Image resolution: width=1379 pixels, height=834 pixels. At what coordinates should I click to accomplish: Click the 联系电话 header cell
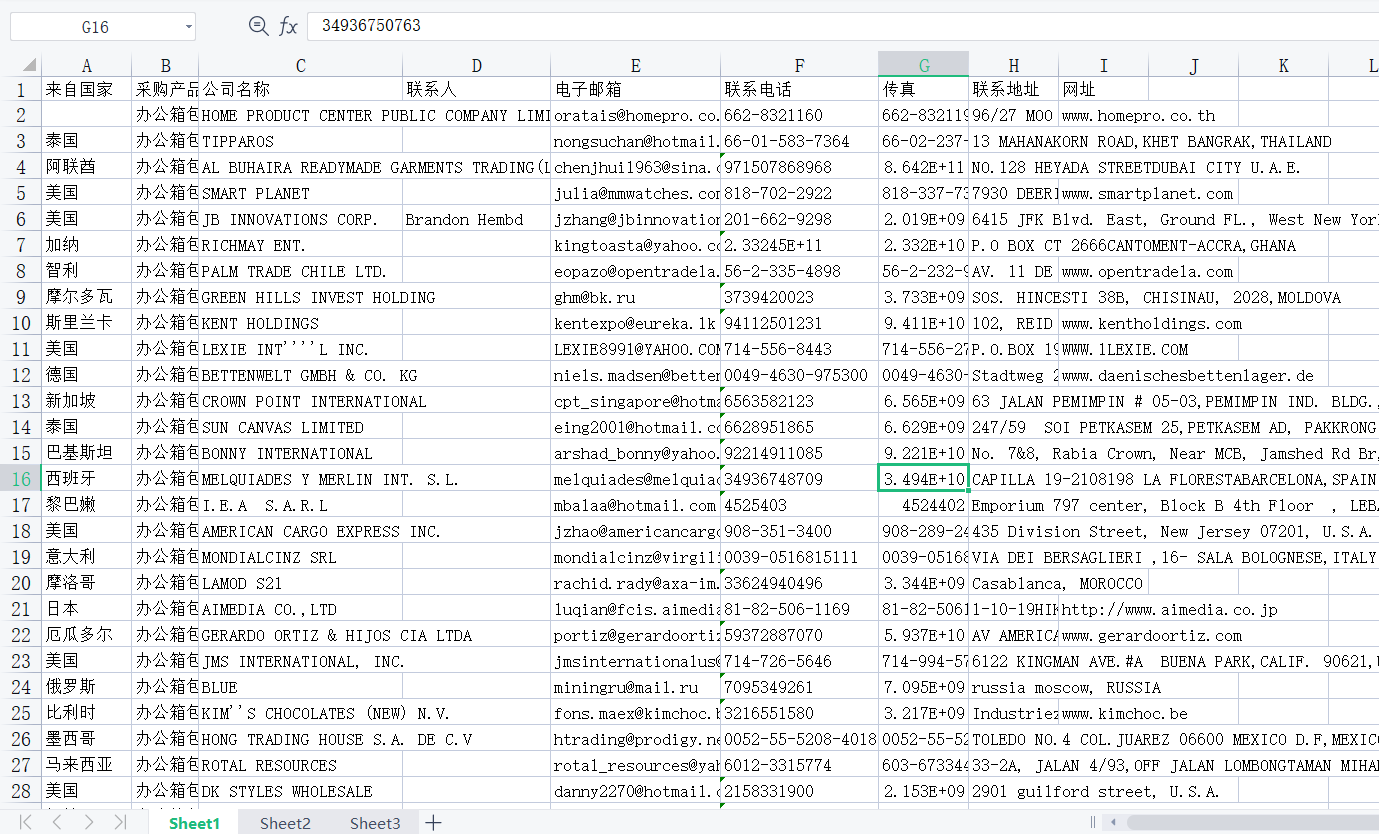(799, 90)
